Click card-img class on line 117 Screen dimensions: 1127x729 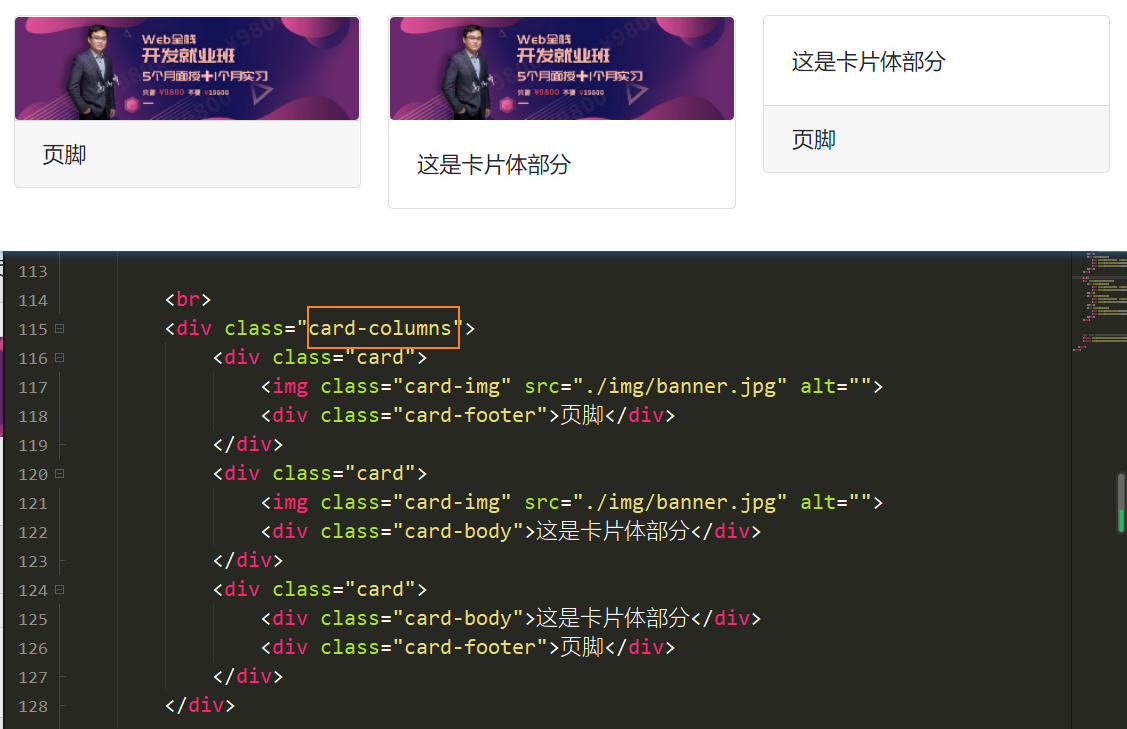452,387
